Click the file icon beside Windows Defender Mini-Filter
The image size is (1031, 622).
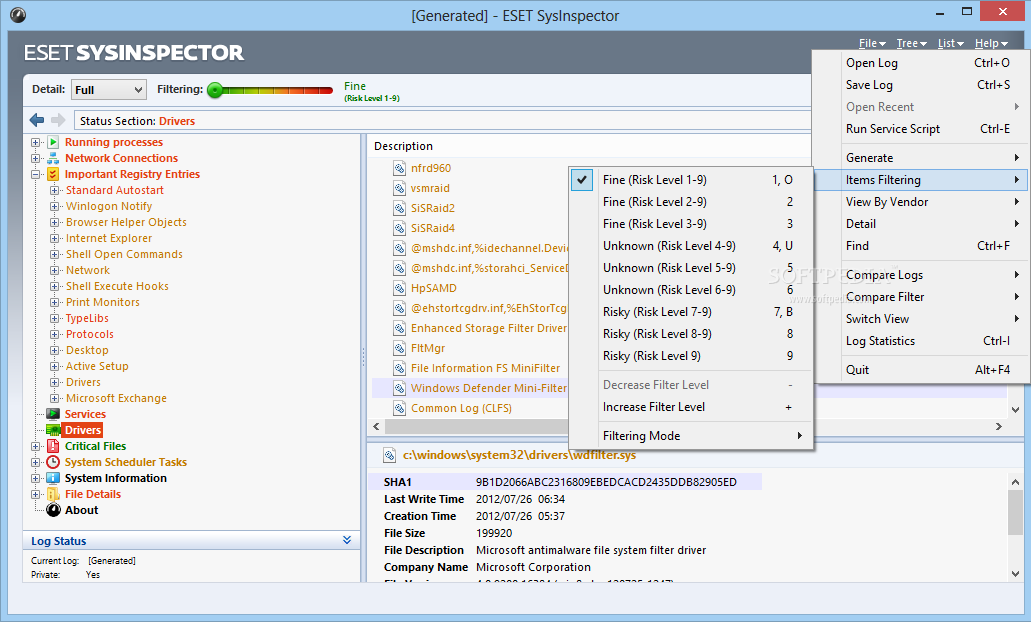pos(399,388)
